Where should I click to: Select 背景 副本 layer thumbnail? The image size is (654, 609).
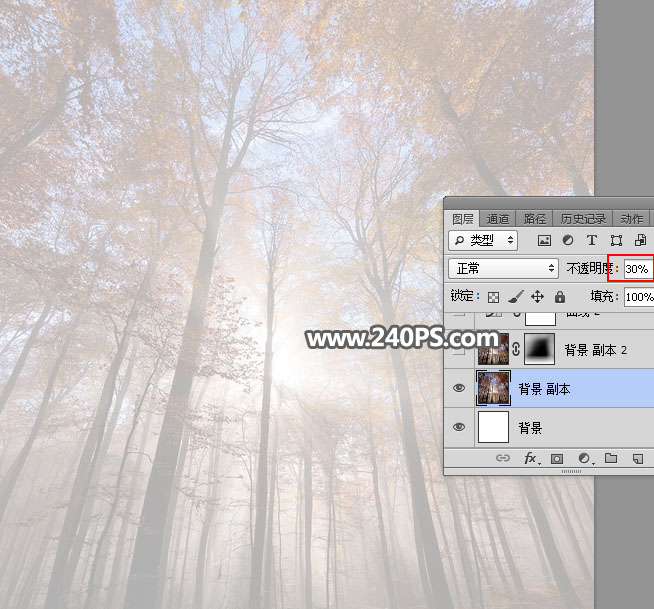click(493, 388)
